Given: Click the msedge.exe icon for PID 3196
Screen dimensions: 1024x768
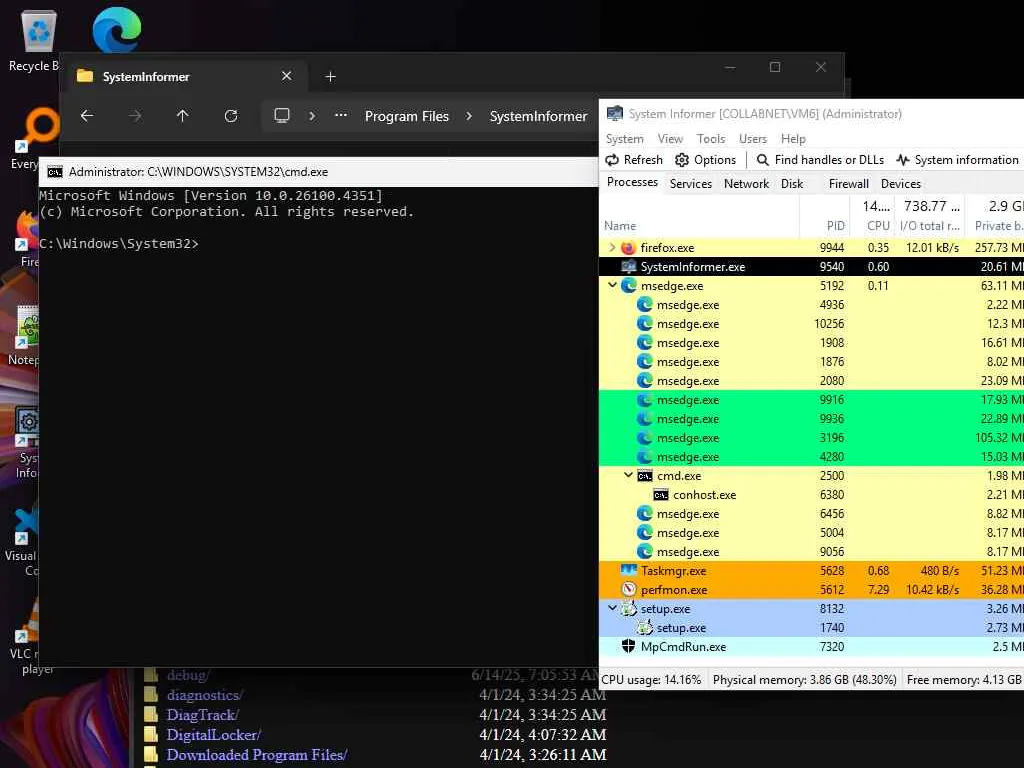Looking at the screenshot, I should tap(645, 438).
